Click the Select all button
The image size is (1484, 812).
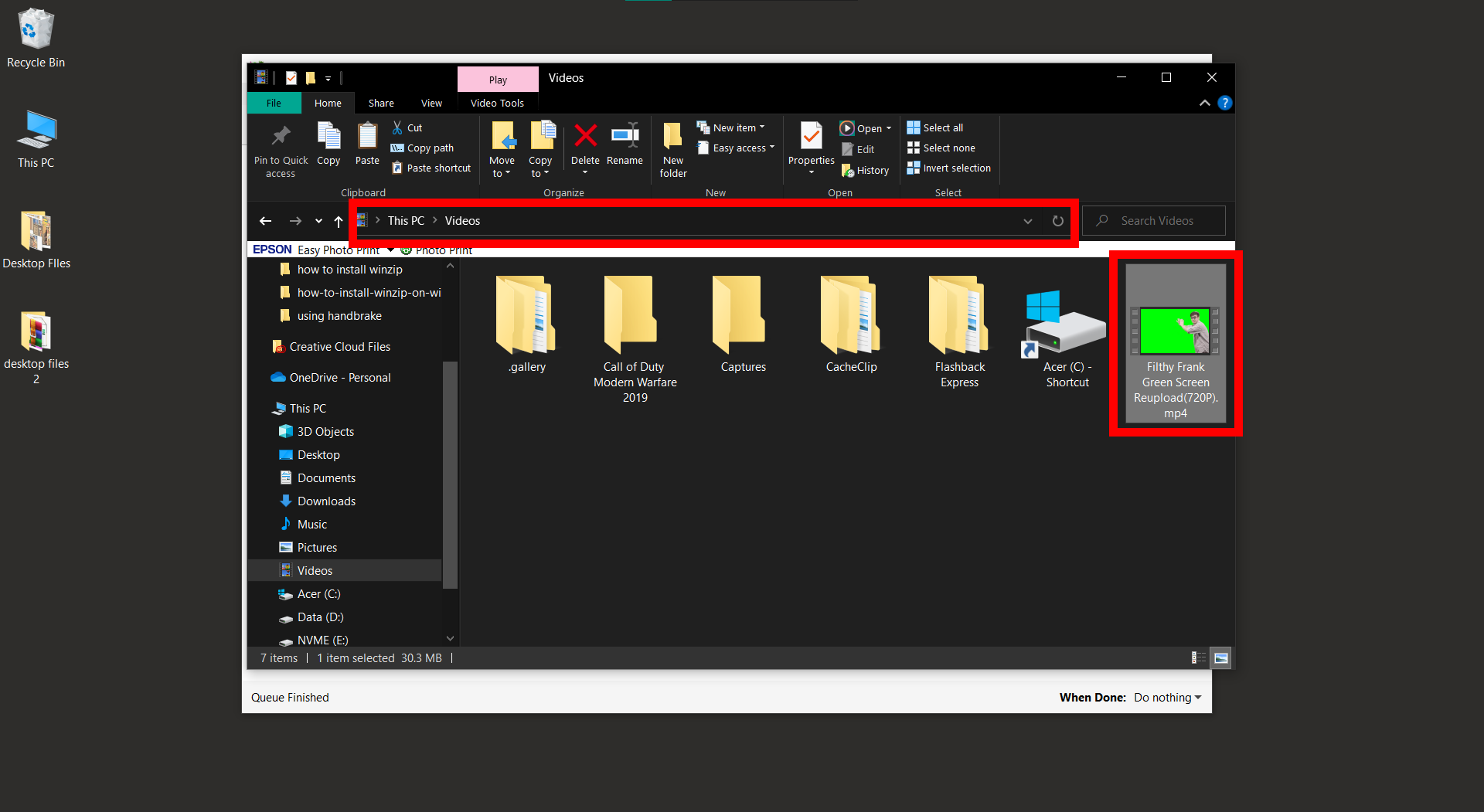934,127
